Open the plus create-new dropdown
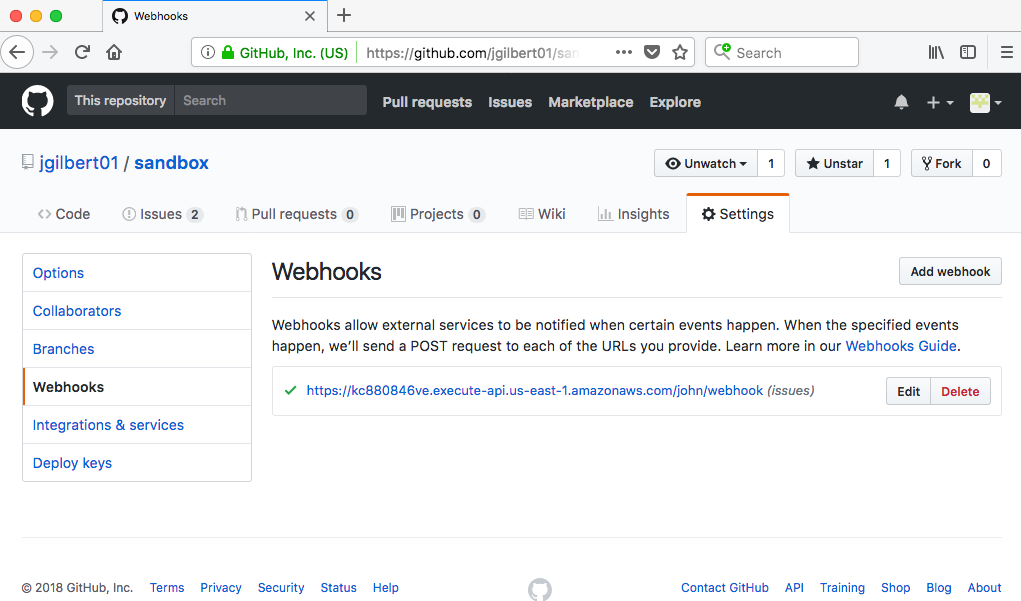The image size is (1021, 601). pos(939,102)
